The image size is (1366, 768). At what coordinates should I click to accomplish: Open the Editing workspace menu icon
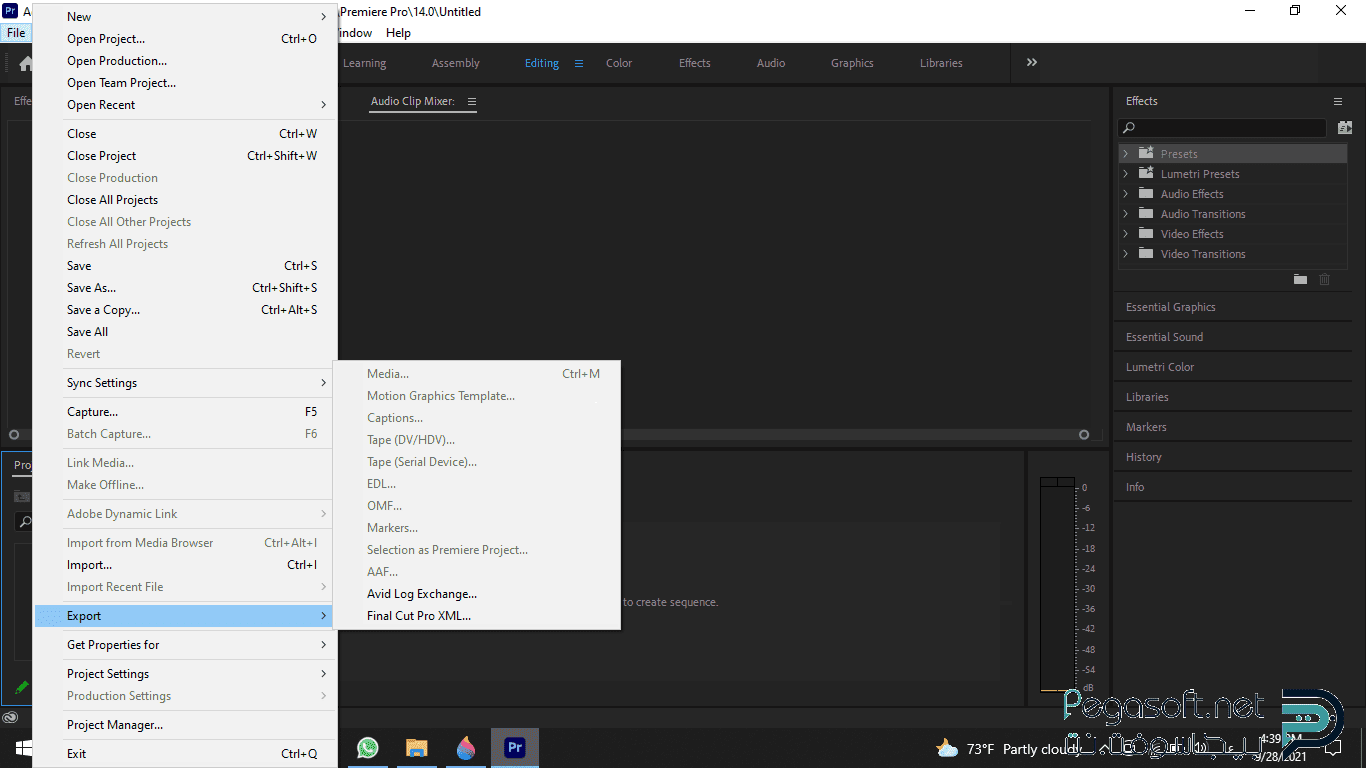click(x=578, y=63)
